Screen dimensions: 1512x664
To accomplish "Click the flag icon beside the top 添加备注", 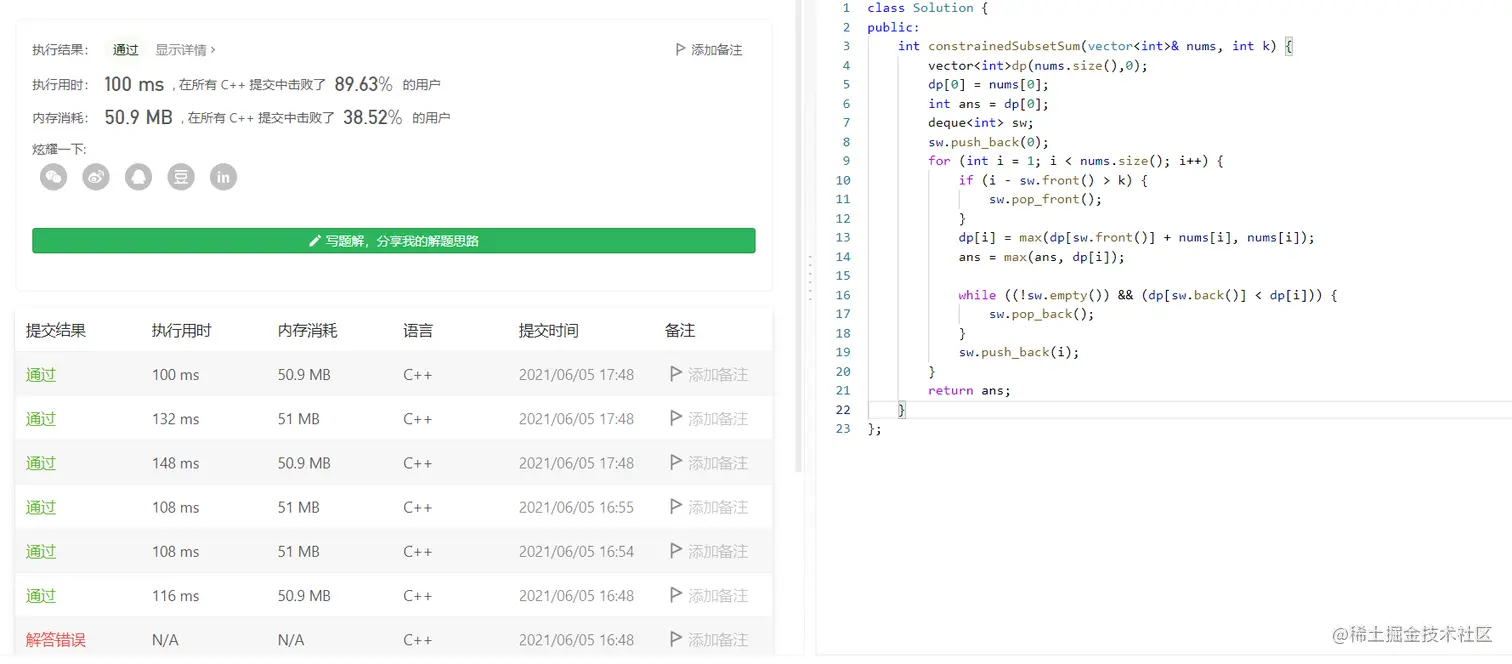I will 680,49.
